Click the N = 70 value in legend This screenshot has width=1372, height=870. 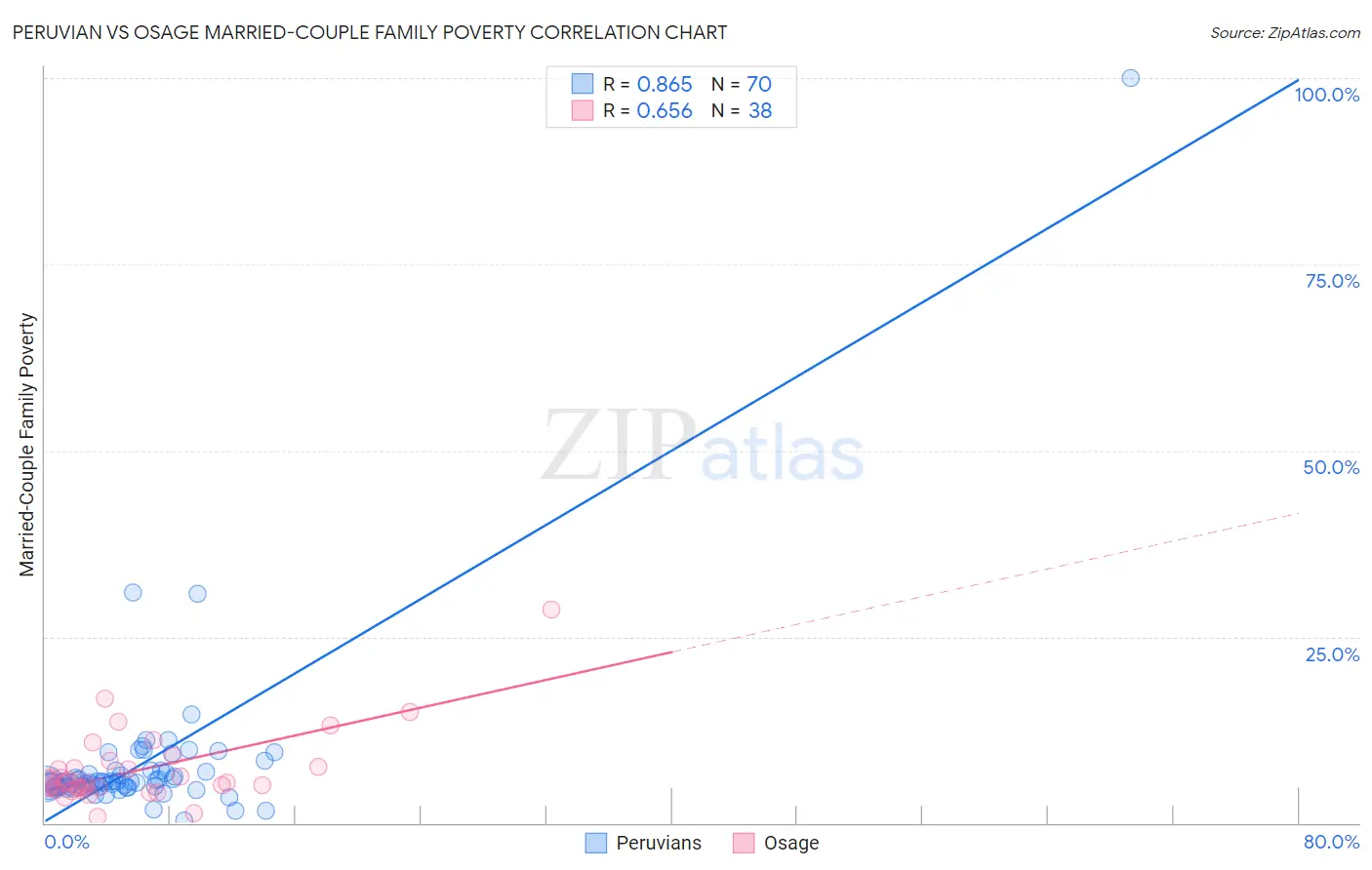point(742,84)
